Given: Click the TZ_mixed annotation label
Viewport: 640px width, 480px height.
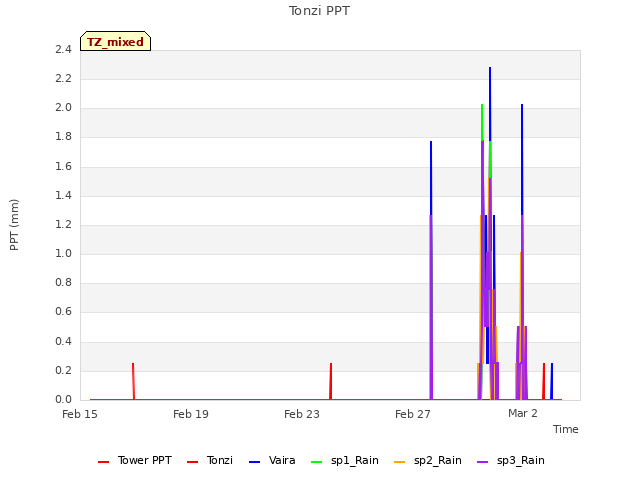Looking at the screenshot, I should pos(116,42).
